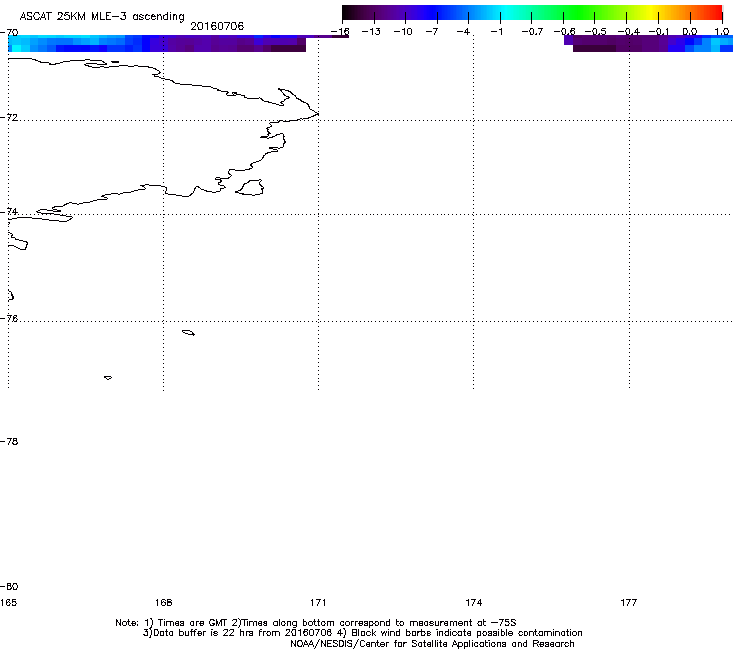The image size is (740, 650).
Task: Click the data swath near top-left at -70
Action: (157, 43)
